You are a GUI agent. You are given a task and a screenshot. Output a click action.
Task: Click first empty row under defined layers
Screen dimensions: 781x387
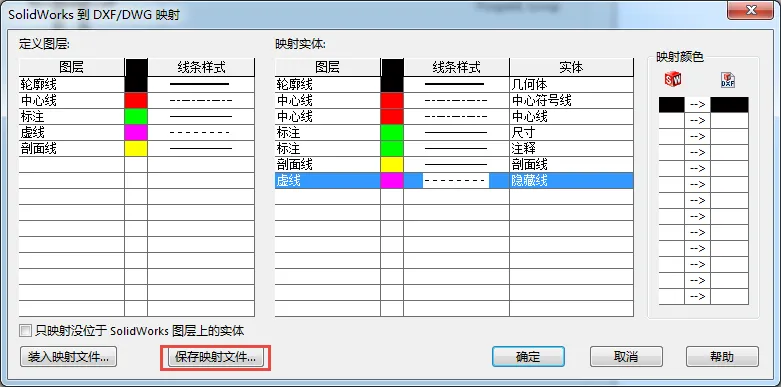tap(136, 164)
